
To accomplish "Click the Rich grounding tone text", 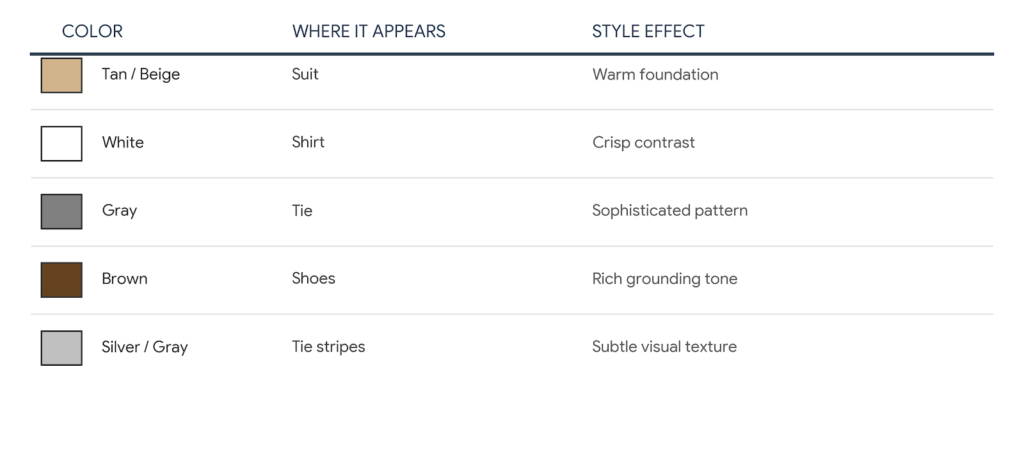I will [664, 279].
